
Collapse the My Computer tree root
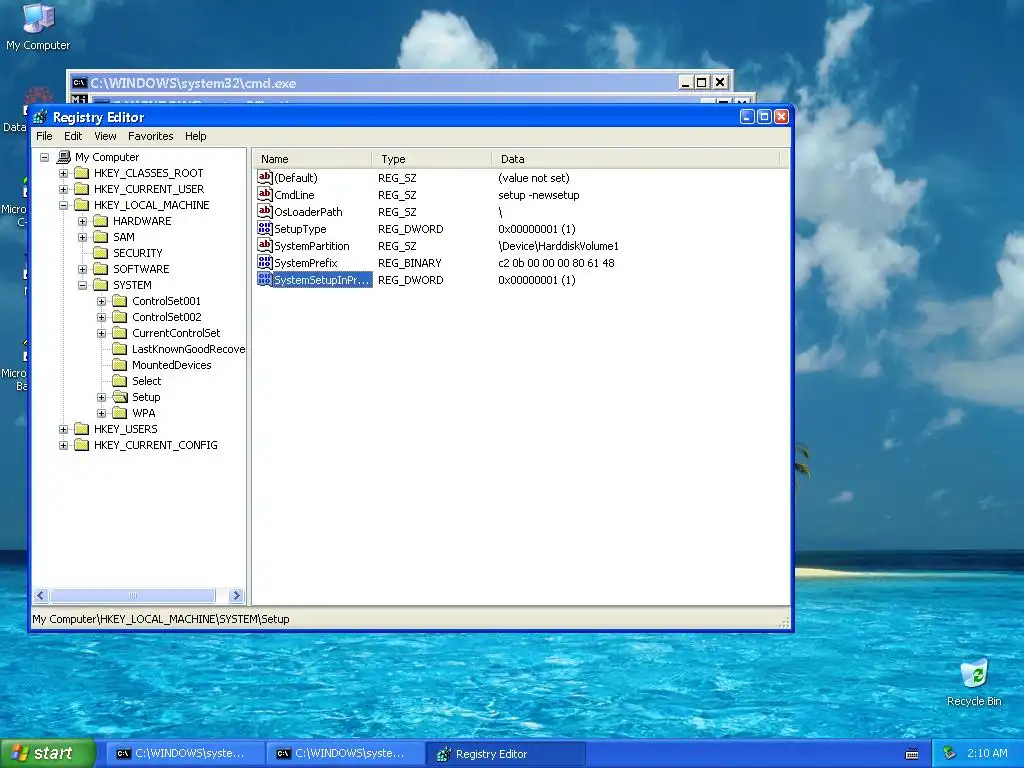(44, 157)
